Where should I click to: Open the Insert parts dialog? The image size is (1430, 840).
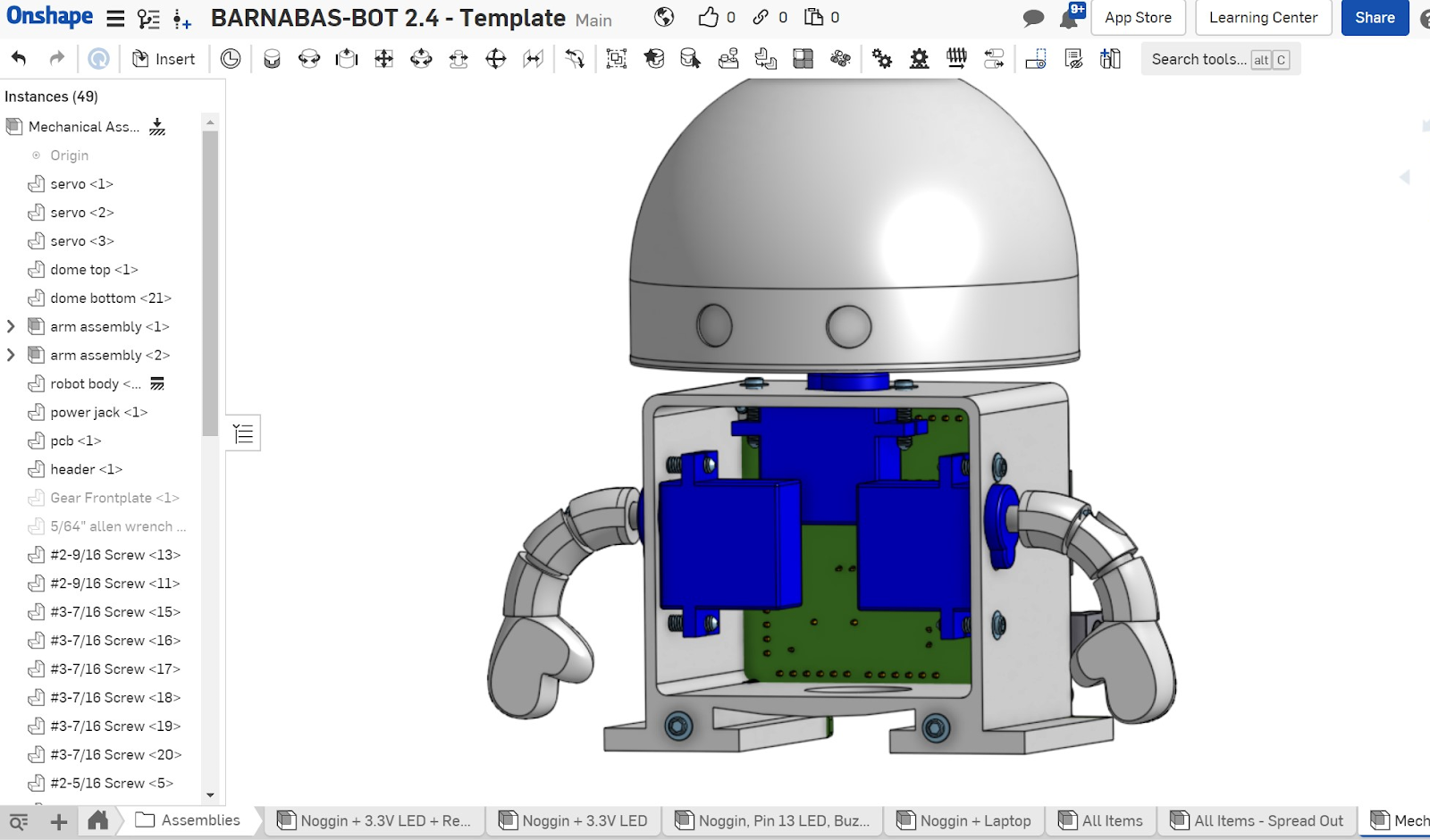(164, 59)
